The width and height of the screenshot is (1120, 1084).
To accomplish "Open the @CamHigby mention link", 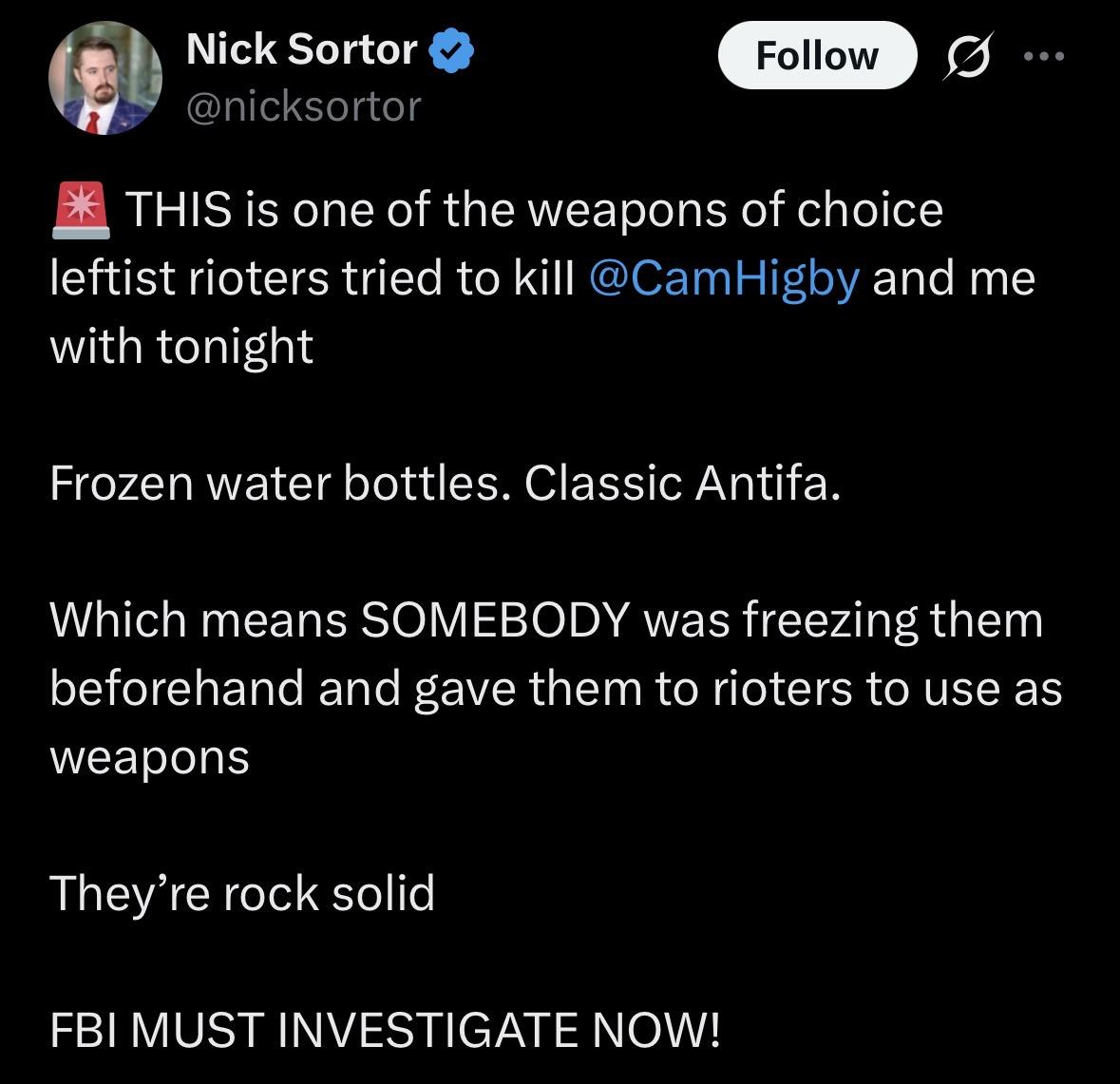I will click(x=725, y=277).
